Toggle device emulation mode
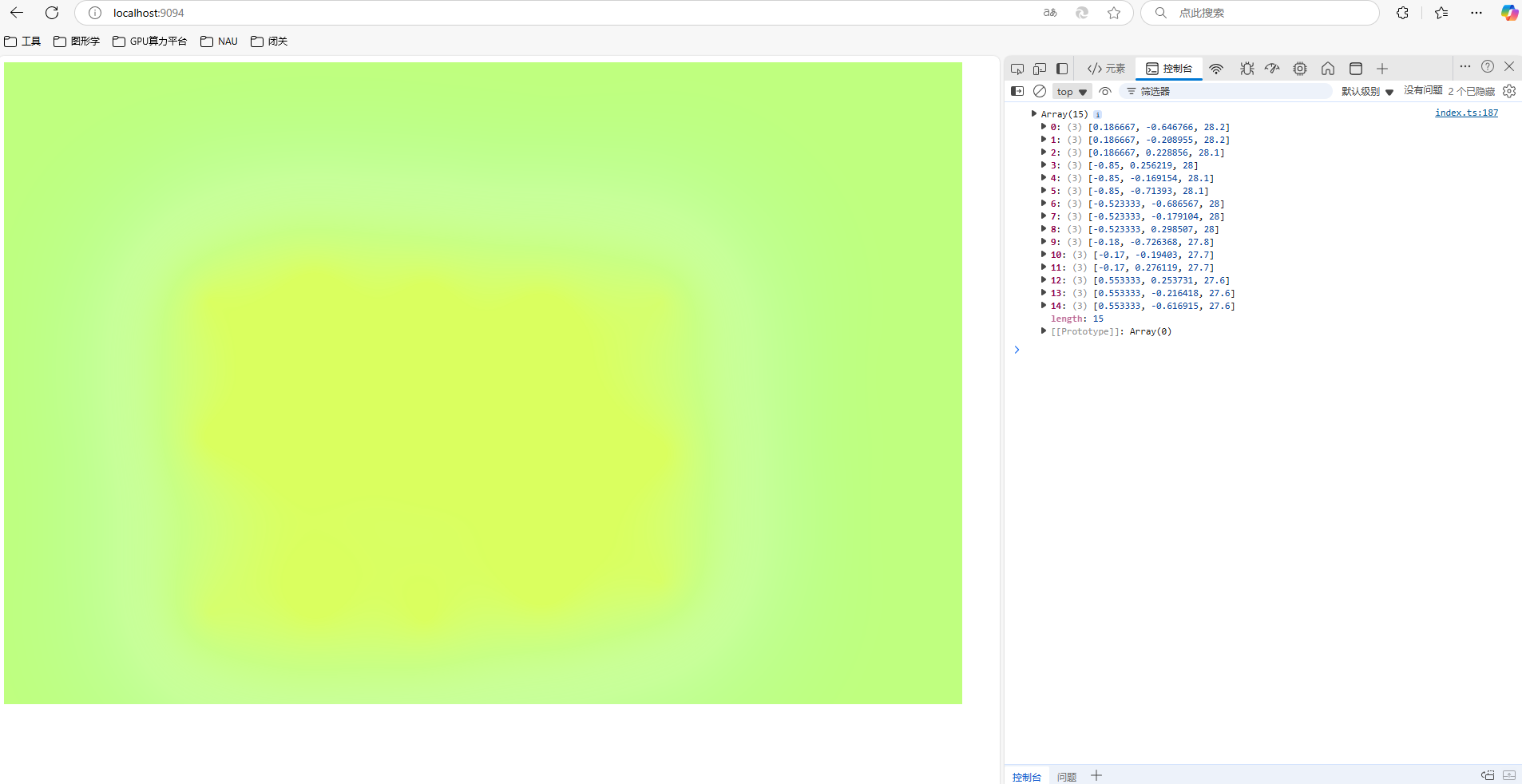The width and height of the screenshot is (1522, 784). pyautogui.click(x=1040, y=69)
